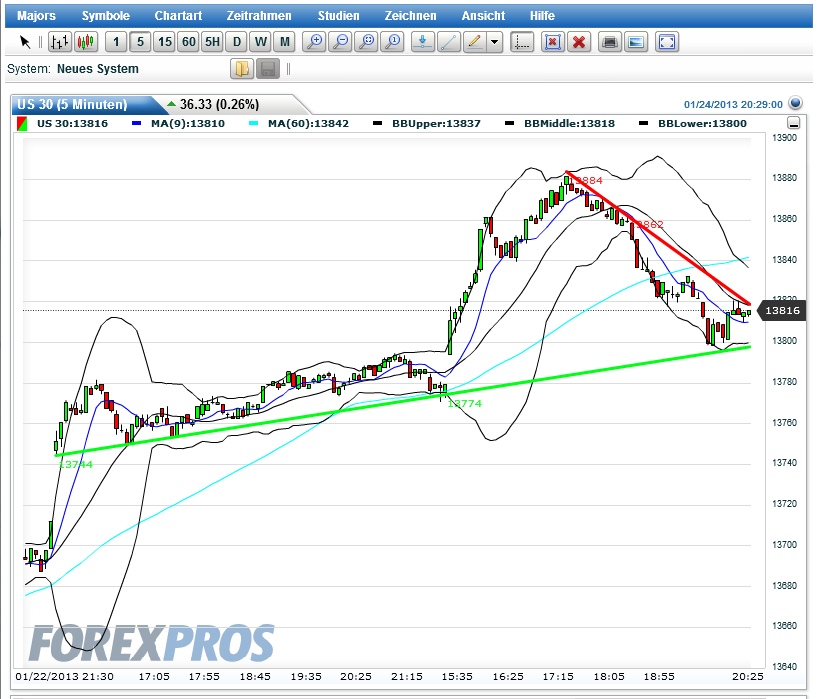This screenshot has width=817, height=699.
Task: Click the 13816 current price label
Action: (783, 310)
